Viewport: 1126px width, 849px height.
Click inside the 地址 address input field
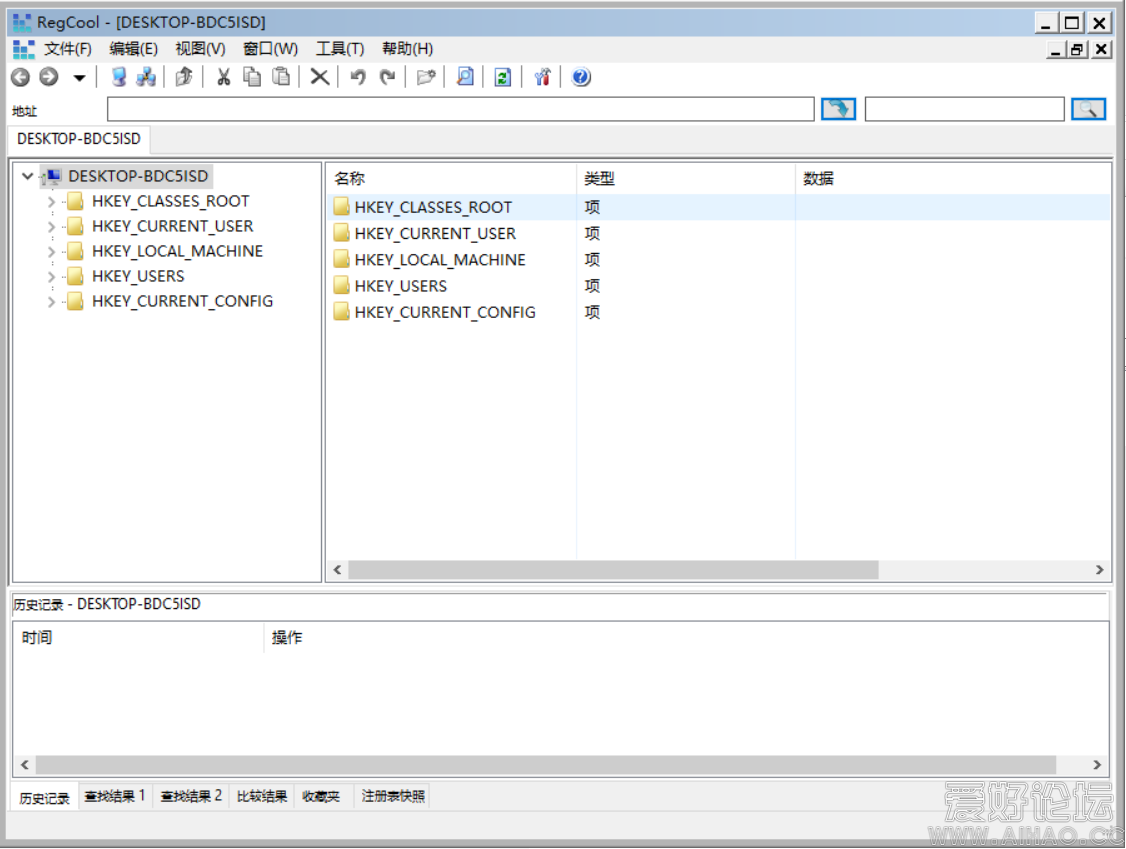pyautogui.click(x=460, y=110)
